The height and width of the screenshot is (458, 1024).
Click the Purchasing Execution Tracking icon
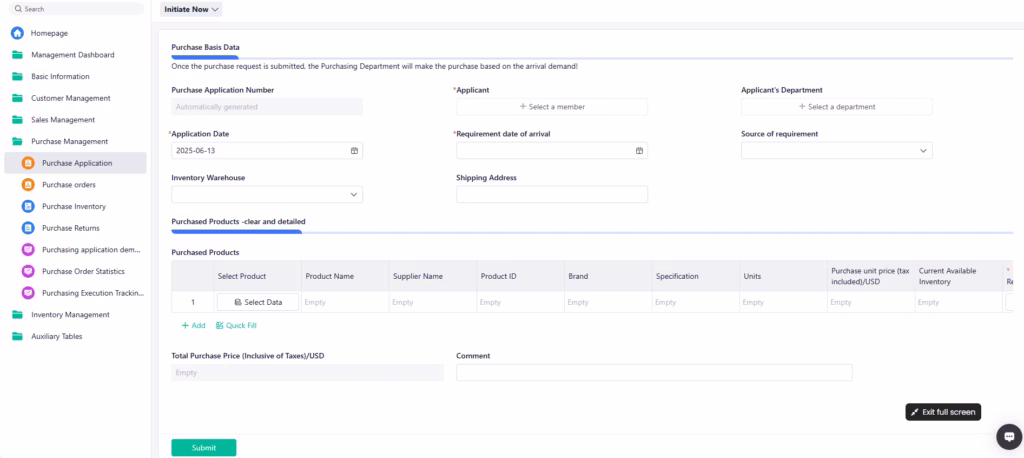point(28,293)
